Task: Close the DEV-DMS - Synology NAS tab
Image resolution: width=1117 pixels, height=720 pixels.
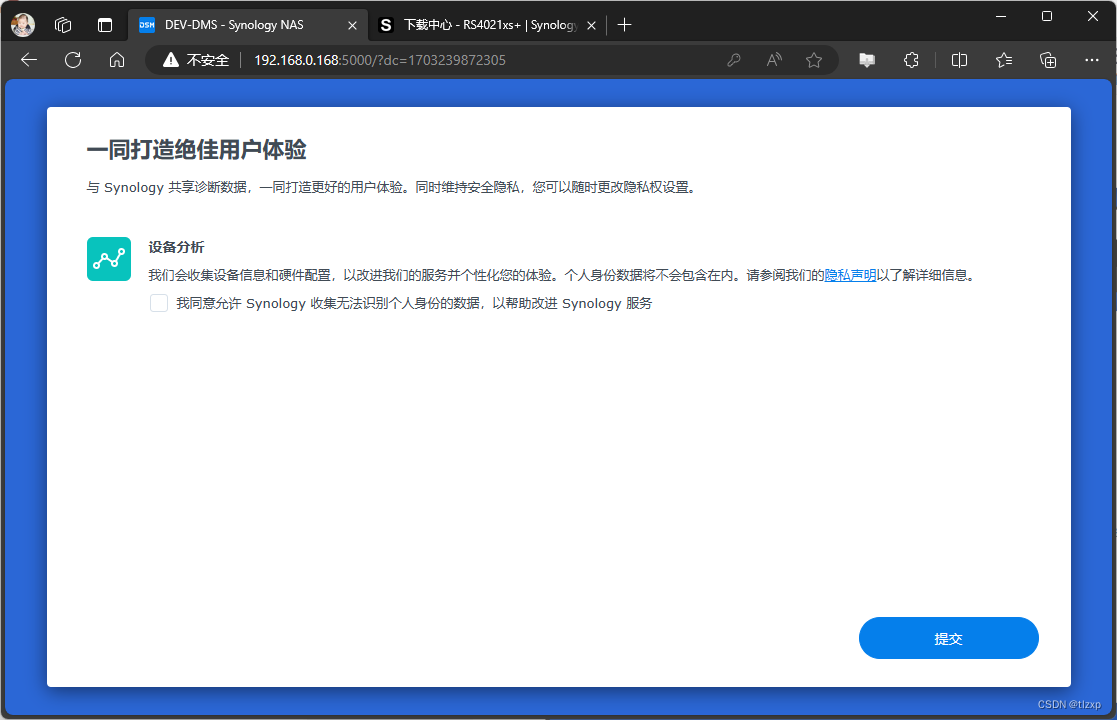Action: [352, 25]
